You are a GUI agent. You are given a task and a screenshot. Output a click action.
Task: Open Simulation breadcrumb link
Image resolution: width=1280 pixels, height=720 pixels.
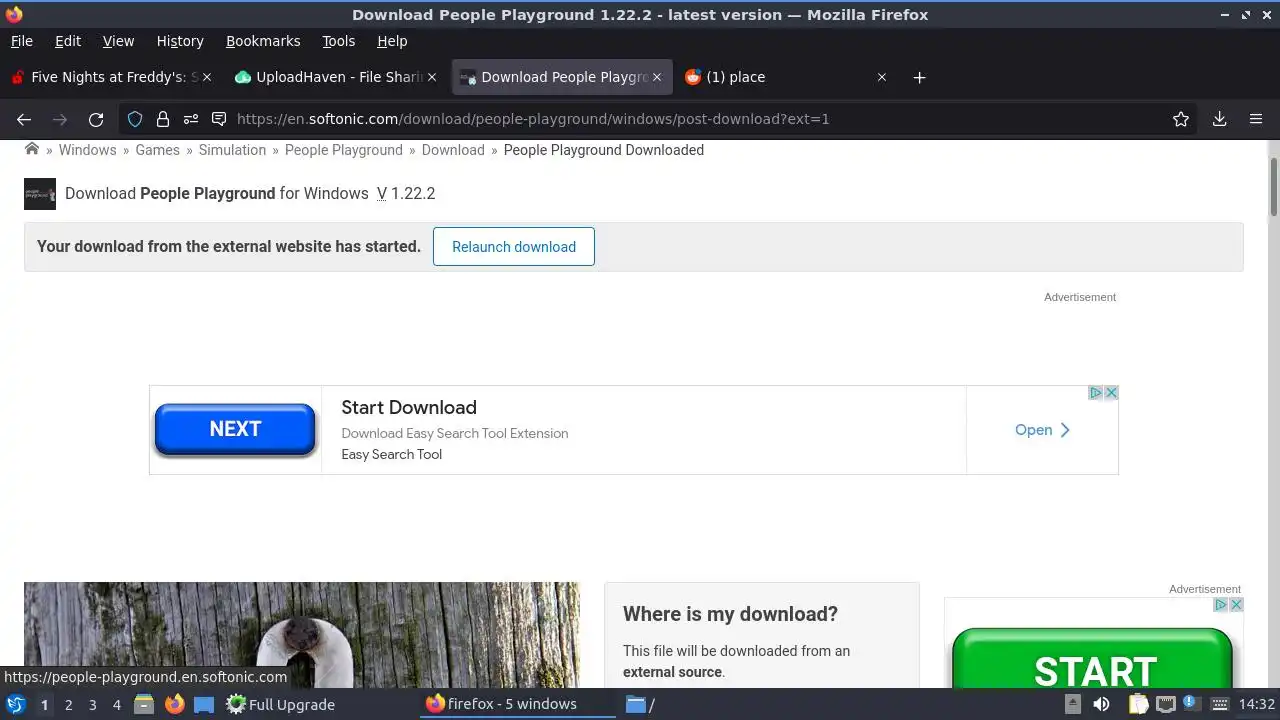(x=232, y=150)
